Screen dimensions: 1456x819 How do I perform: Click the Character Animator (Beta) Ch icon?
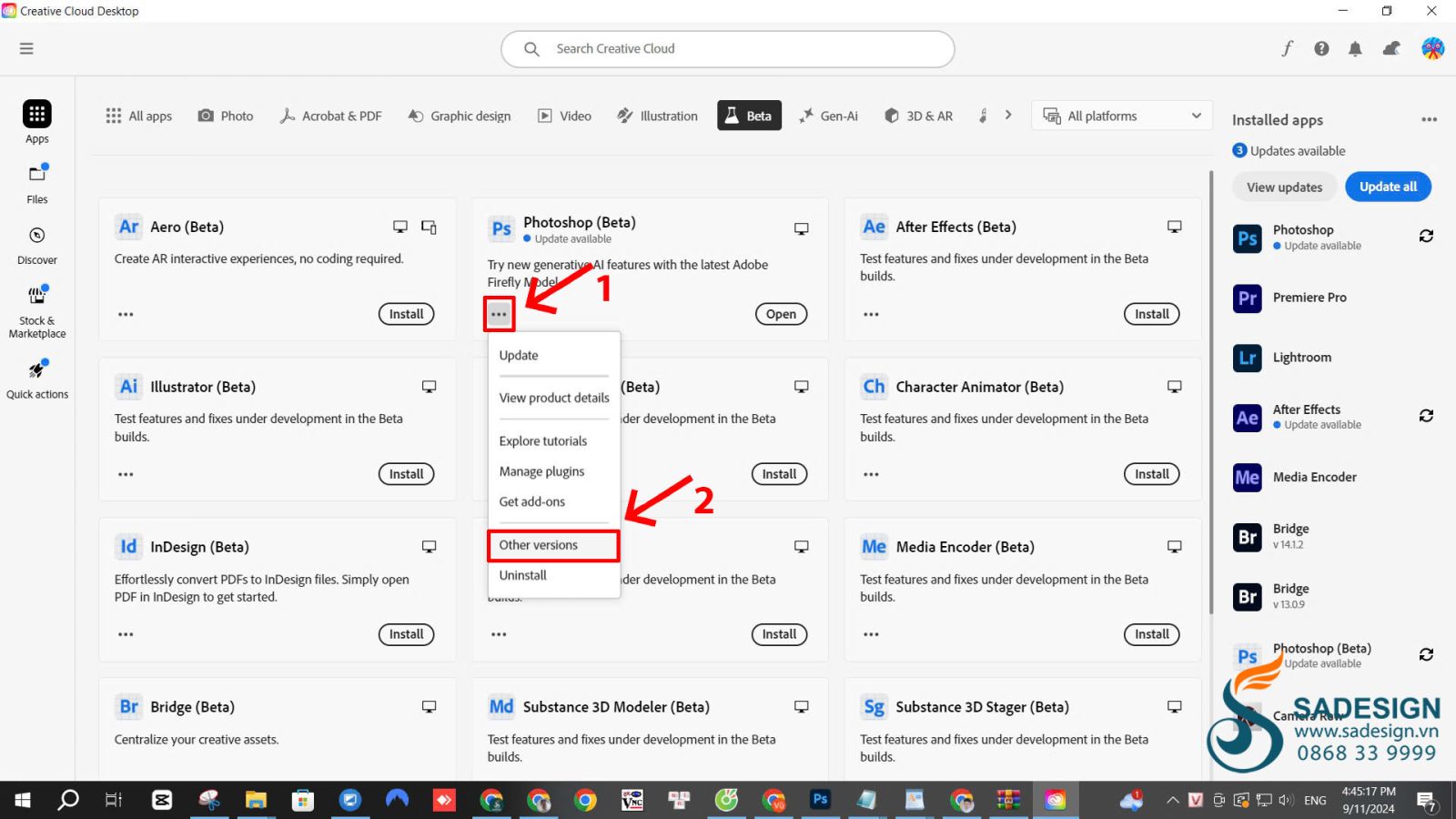pos(875,387)
